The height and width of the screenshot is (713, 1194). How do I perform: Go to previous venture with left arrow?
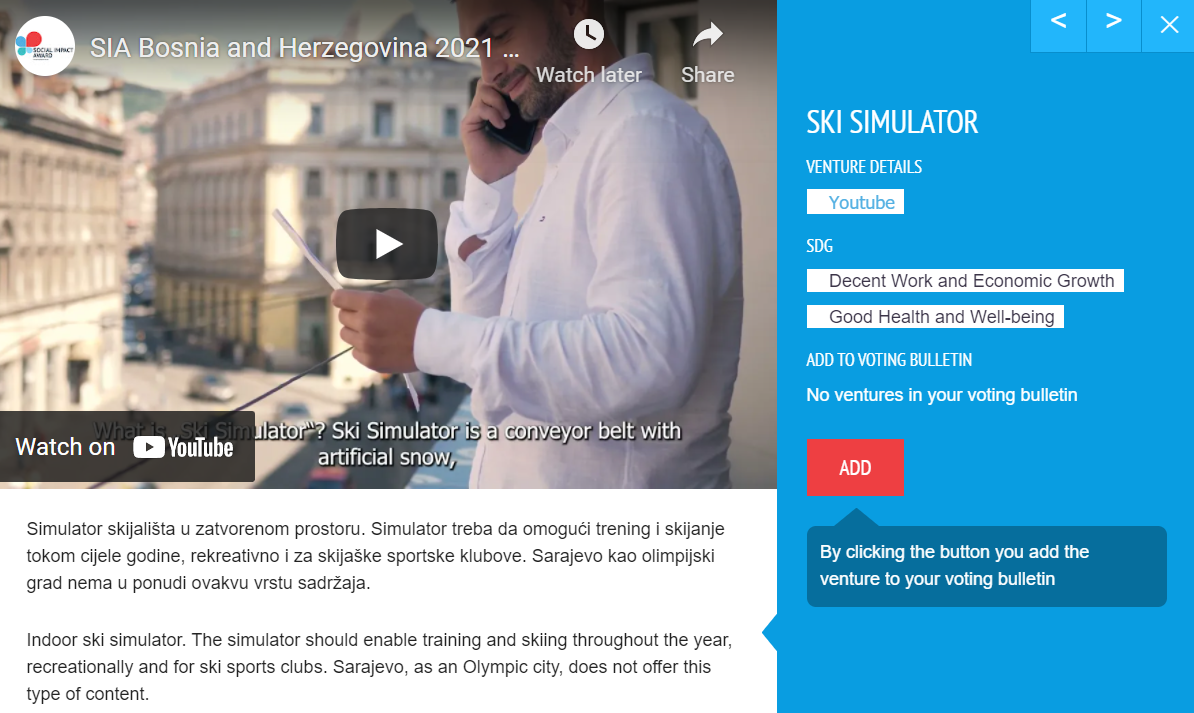coord(1058,23)
